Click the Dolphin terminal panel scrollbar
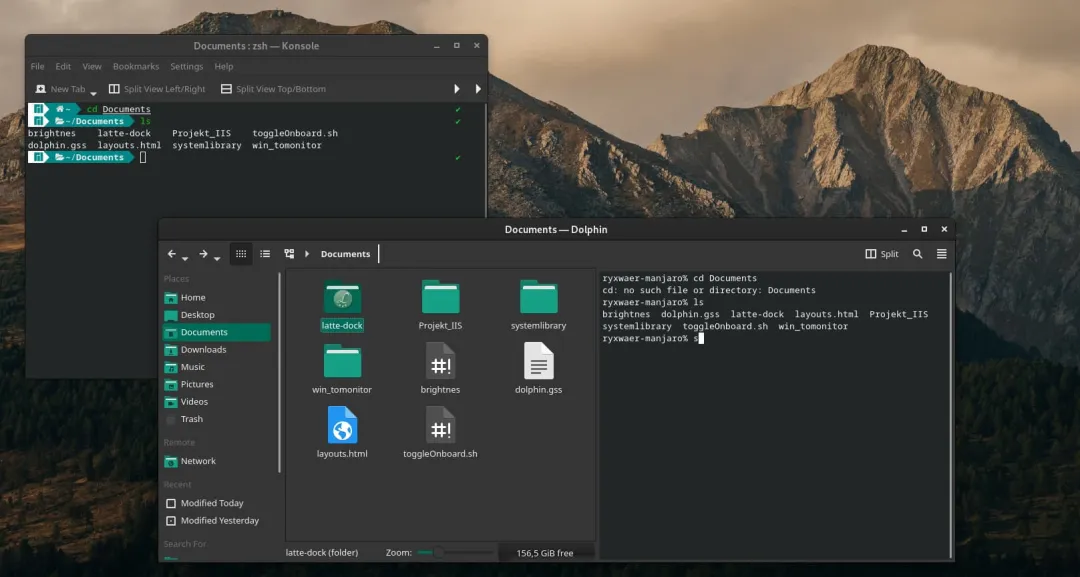Screen dimensions: 1080x577 coord(951,415)
